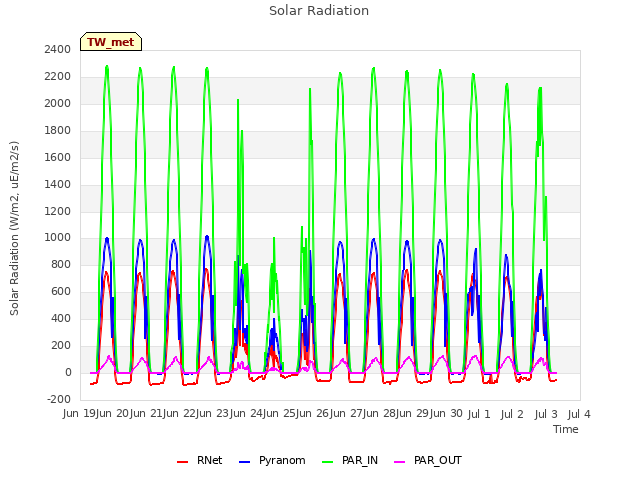640x480 pixels.
Task: Click the 1800 y-axis tick label
Action: (58, 130)
